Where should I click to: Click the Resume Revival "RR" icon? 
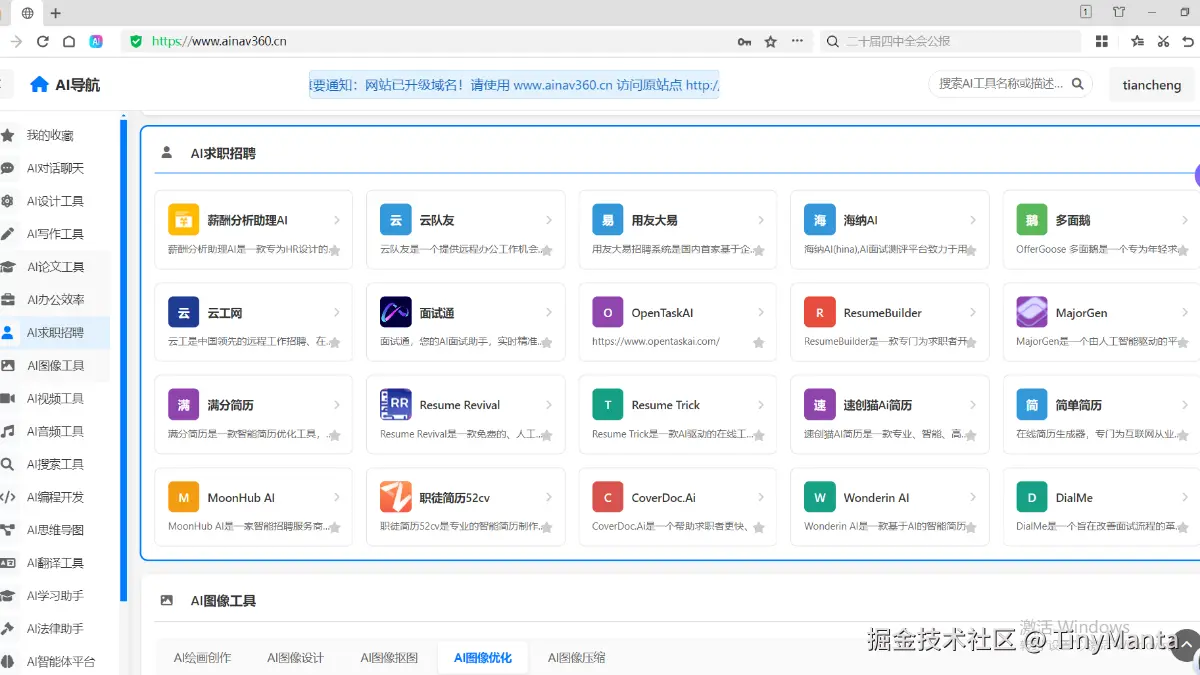(x=395, y=404)
